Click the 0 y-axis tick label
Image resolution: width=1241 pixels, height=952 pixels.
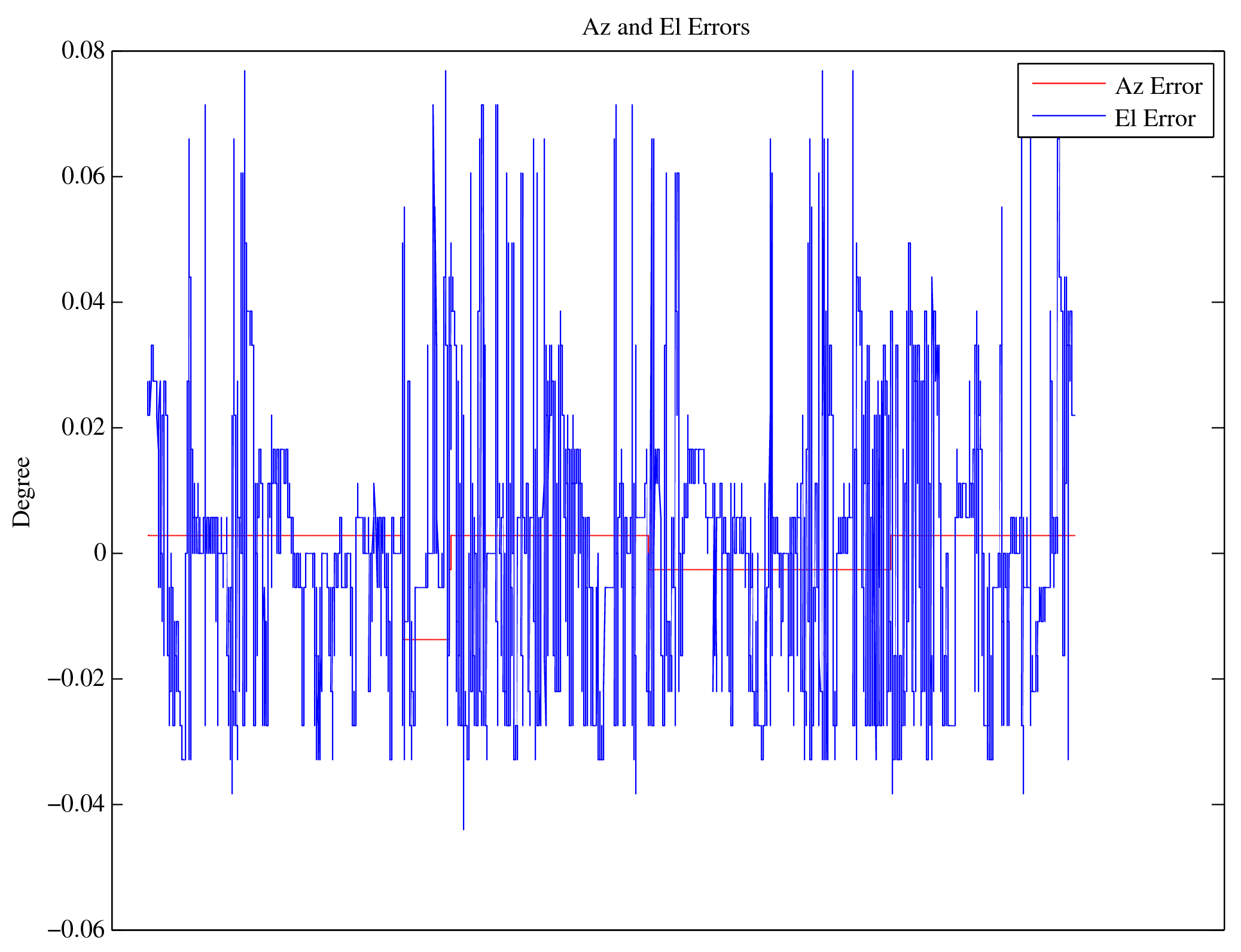point(100,553)
